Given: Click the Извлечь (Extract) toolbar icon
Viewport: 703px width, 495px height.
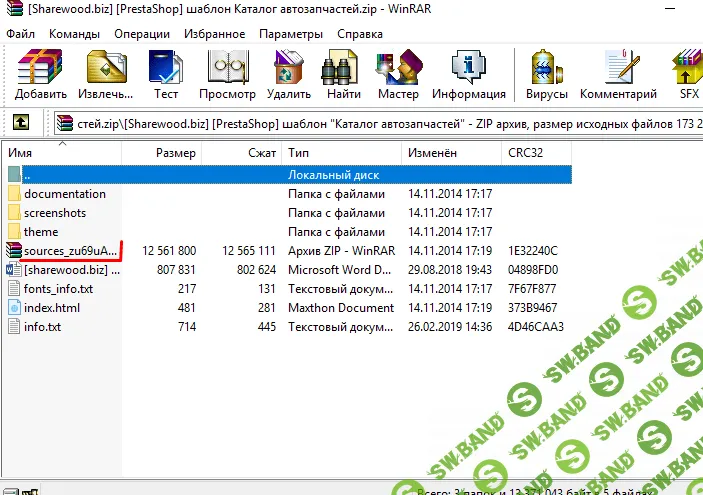Looking at the screenshot, I should [x=106, y=67].
